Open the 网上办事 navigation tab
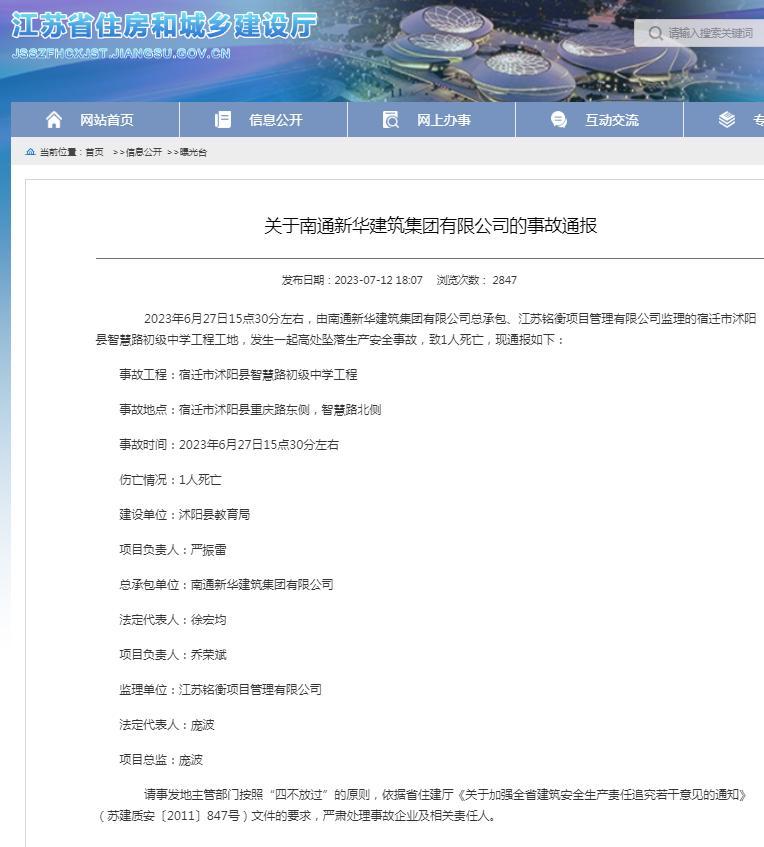Viewport: 764px width, 847px height. tap(432, 119)
